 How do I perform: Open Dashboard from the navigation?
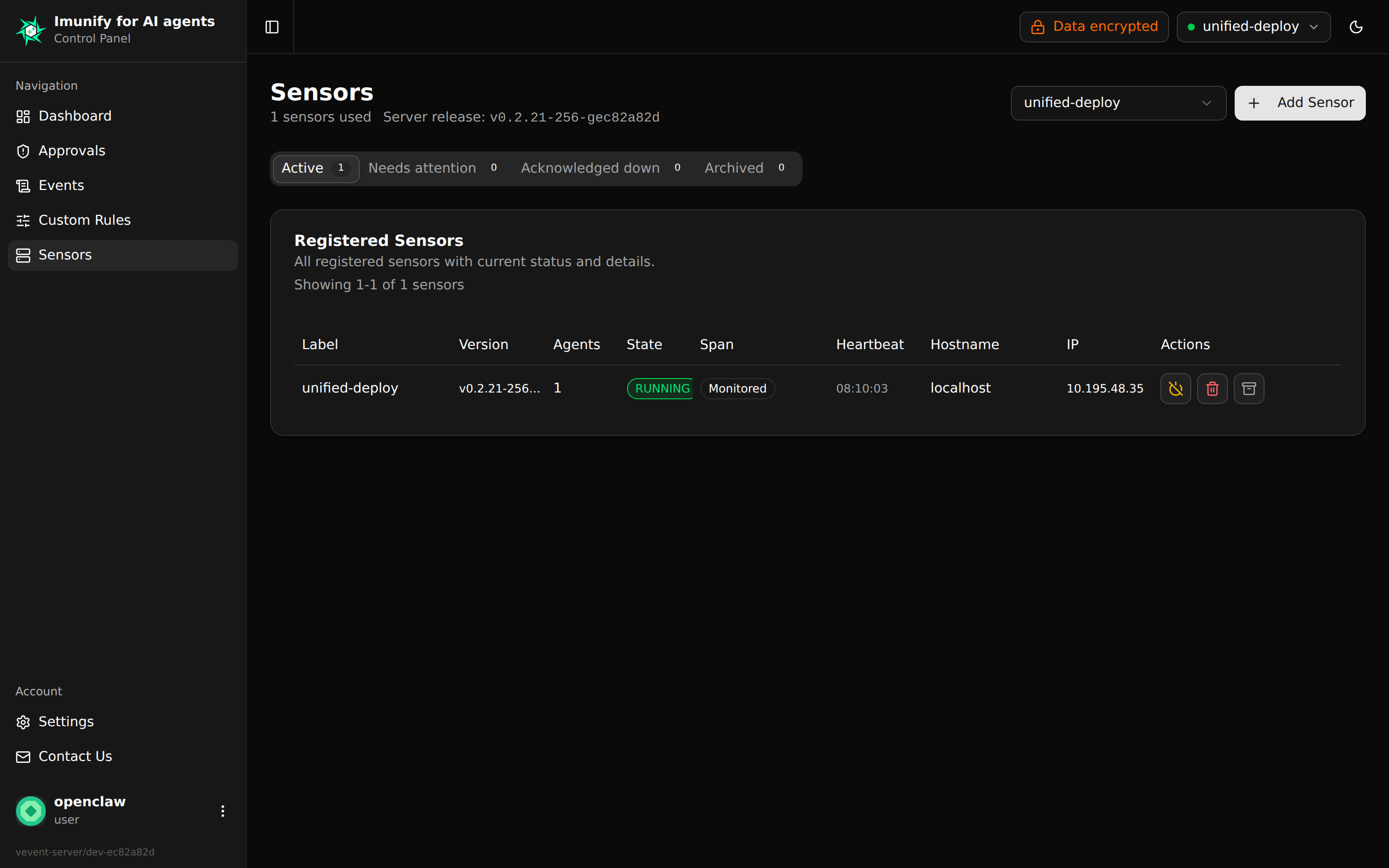tap(123, 117)
